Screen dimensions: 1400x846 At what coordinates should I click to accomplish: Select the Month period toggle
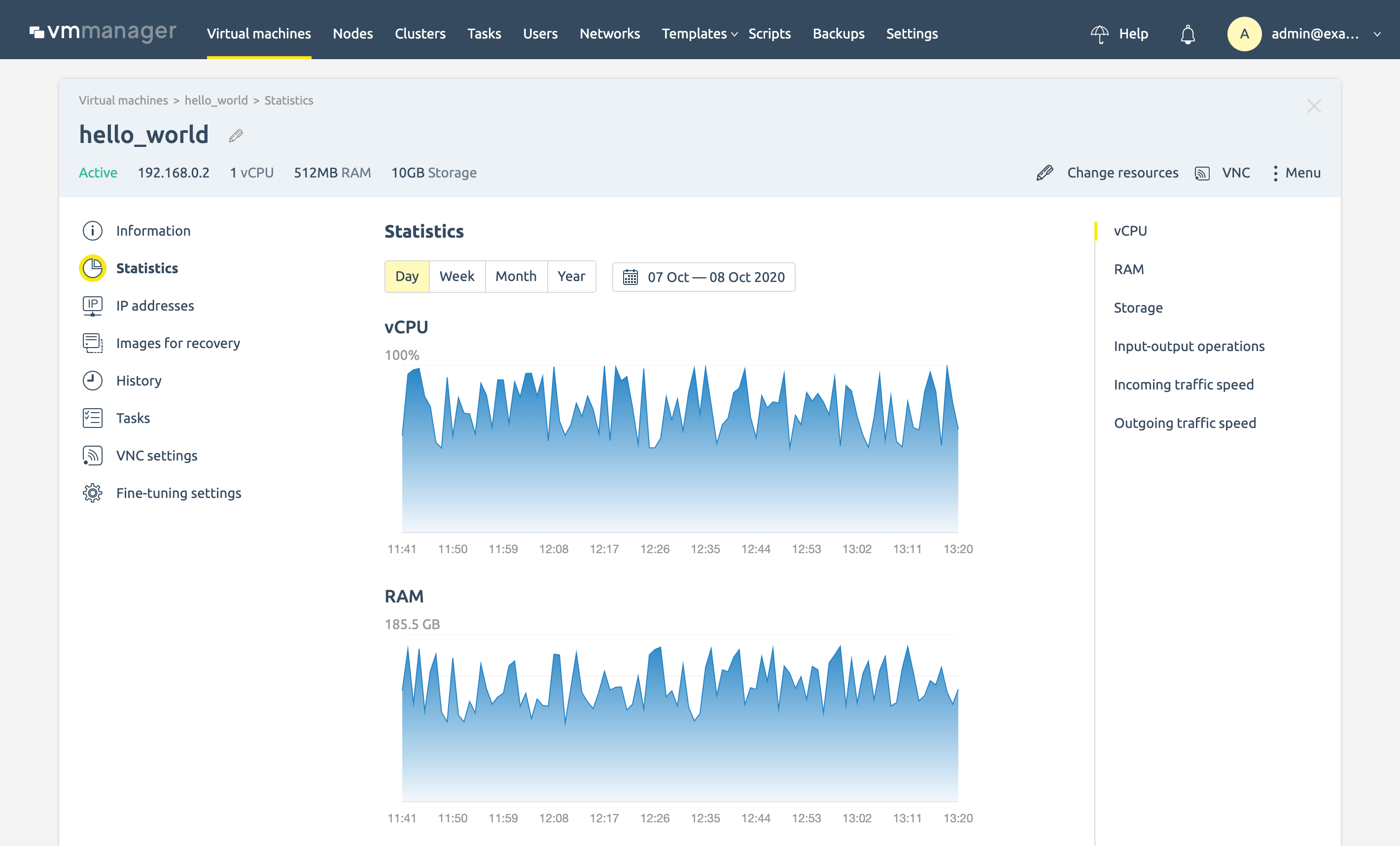click(x=516, y=277)
